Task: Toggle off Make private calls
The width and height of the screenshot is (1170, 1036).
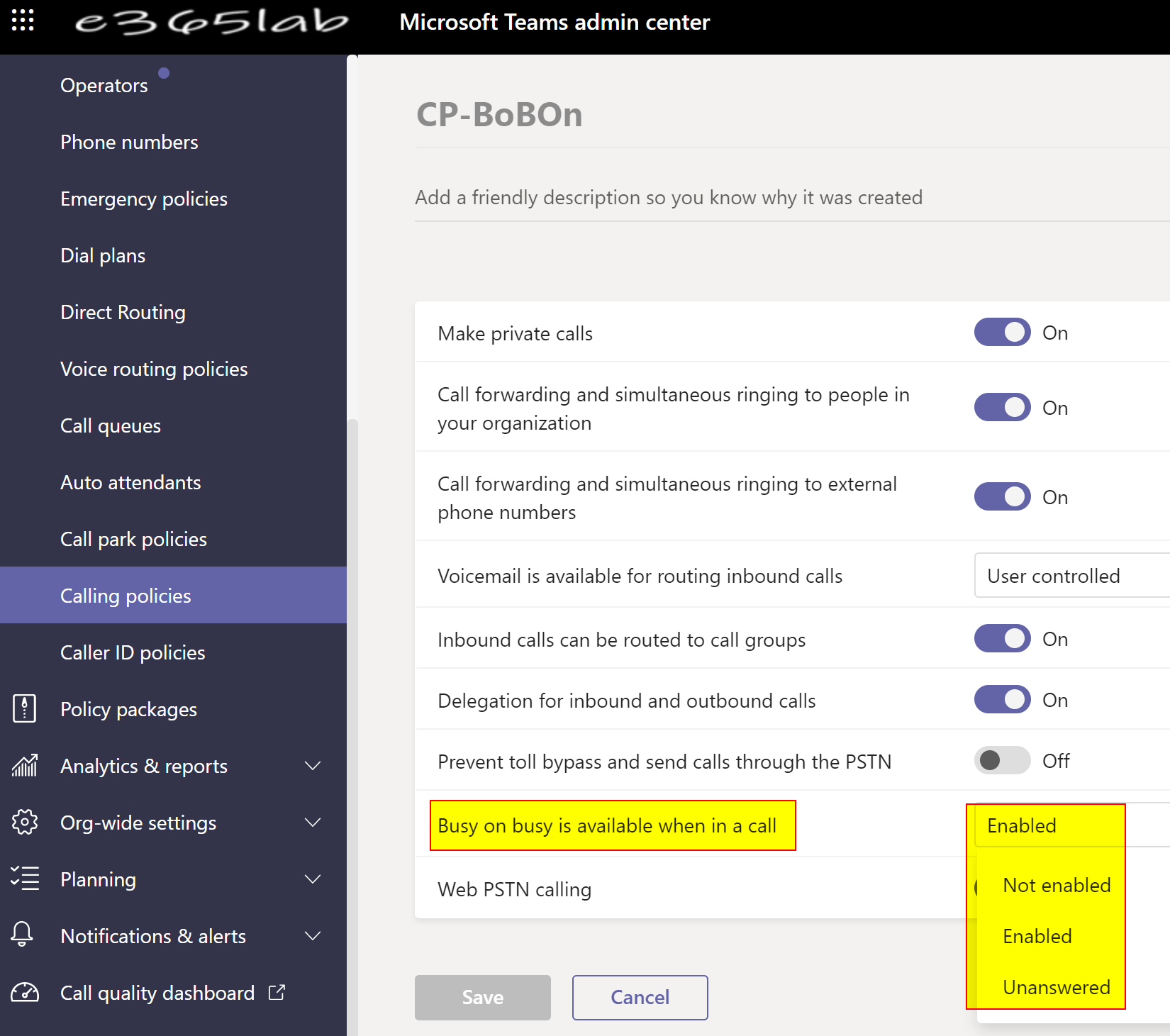Action: (1002, 333)
